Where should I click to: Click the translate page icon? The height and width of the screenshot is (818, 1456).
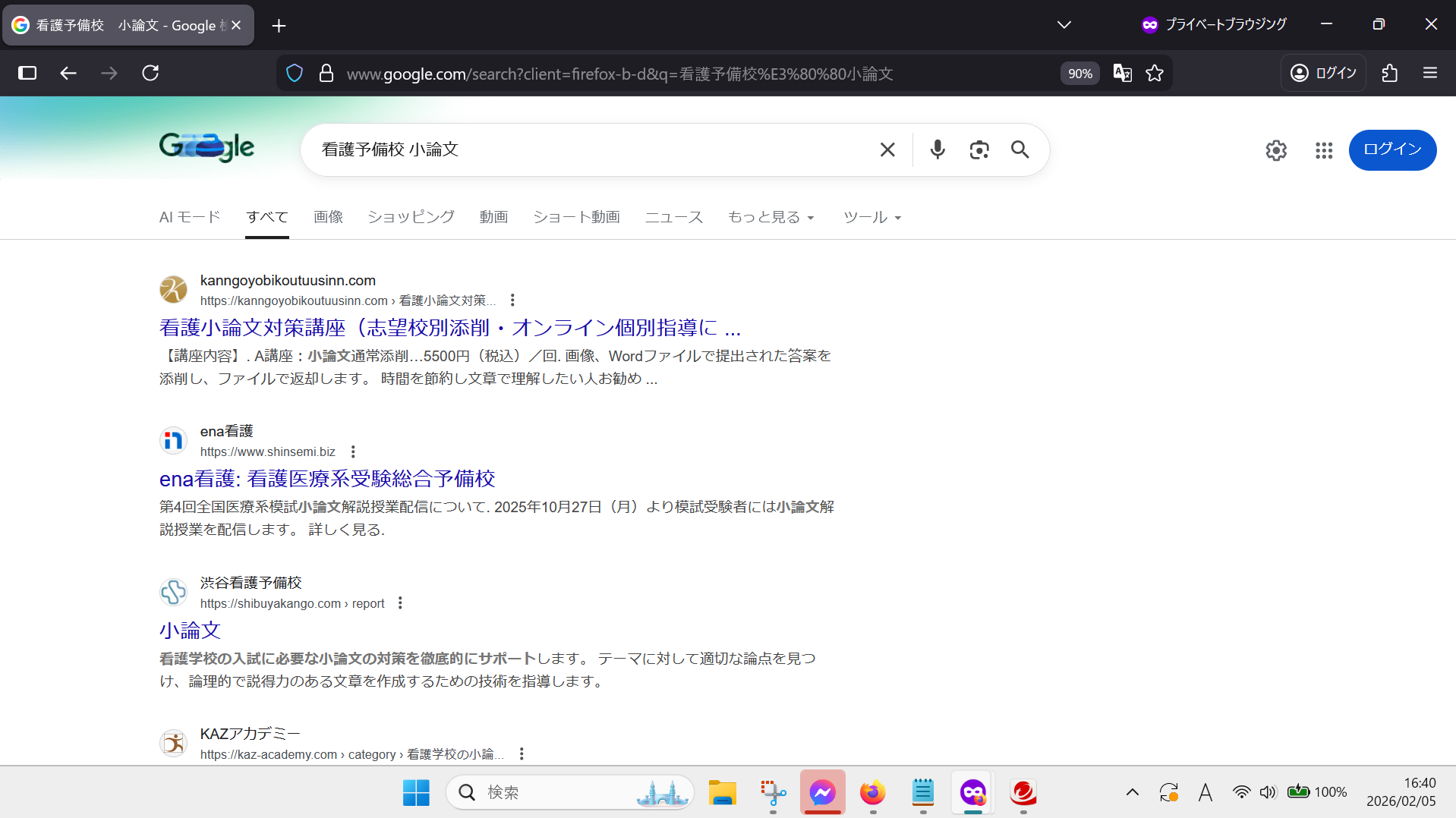[x=1122, y=74]
